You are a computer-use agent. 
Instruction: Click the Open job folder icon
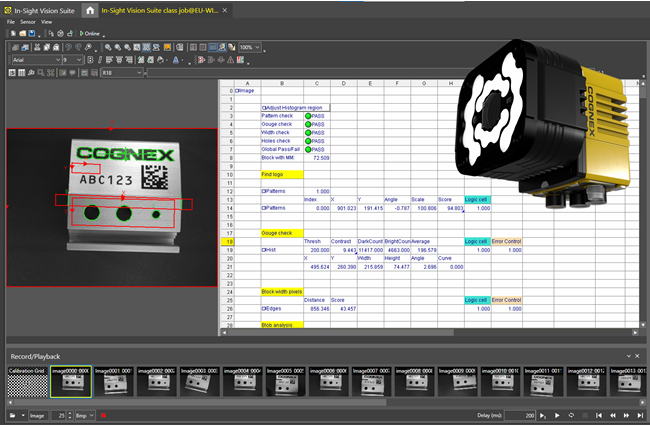pyautogui.click(x=22, y=32)
